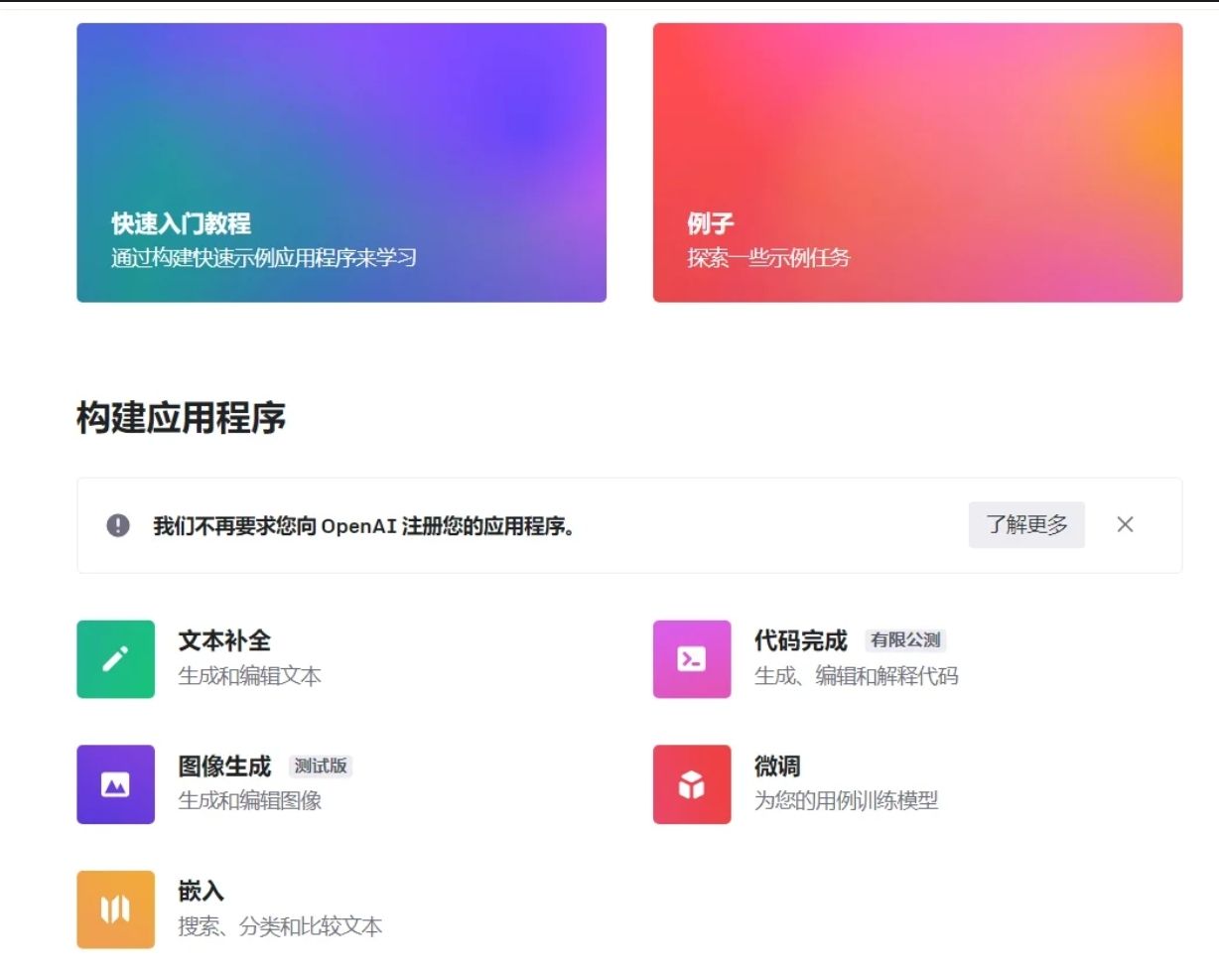Click the 测试版 badge

(321, 766)
